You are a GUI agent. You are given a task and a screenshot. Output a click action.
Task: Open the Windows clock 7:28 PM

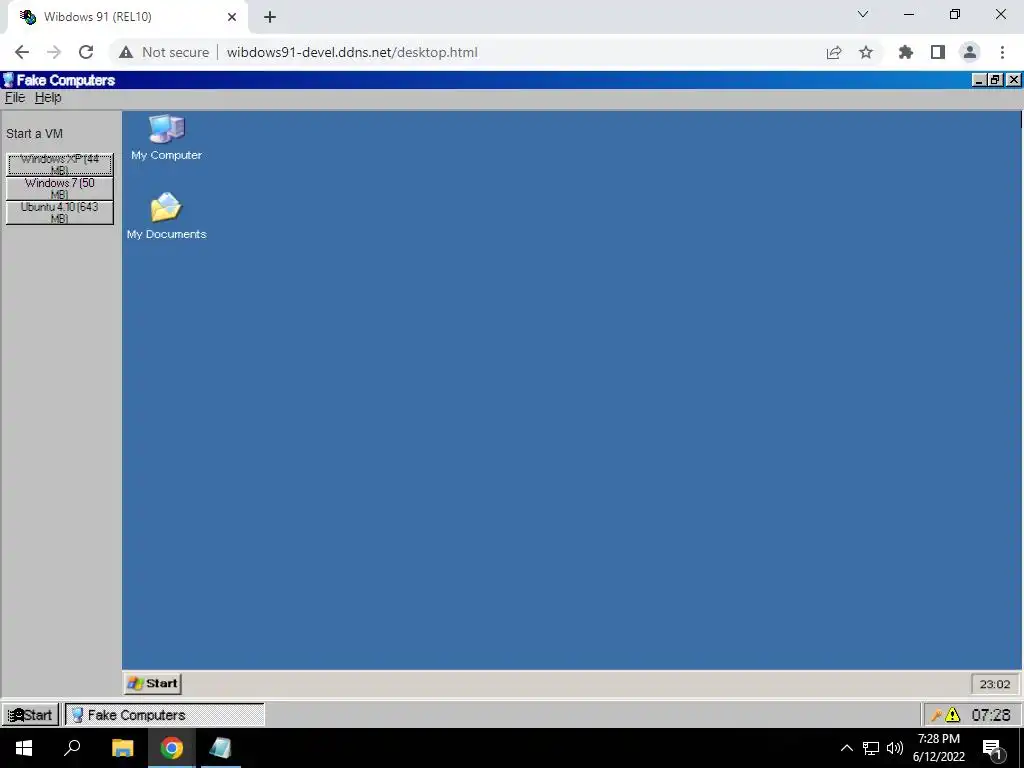point(938,748)
